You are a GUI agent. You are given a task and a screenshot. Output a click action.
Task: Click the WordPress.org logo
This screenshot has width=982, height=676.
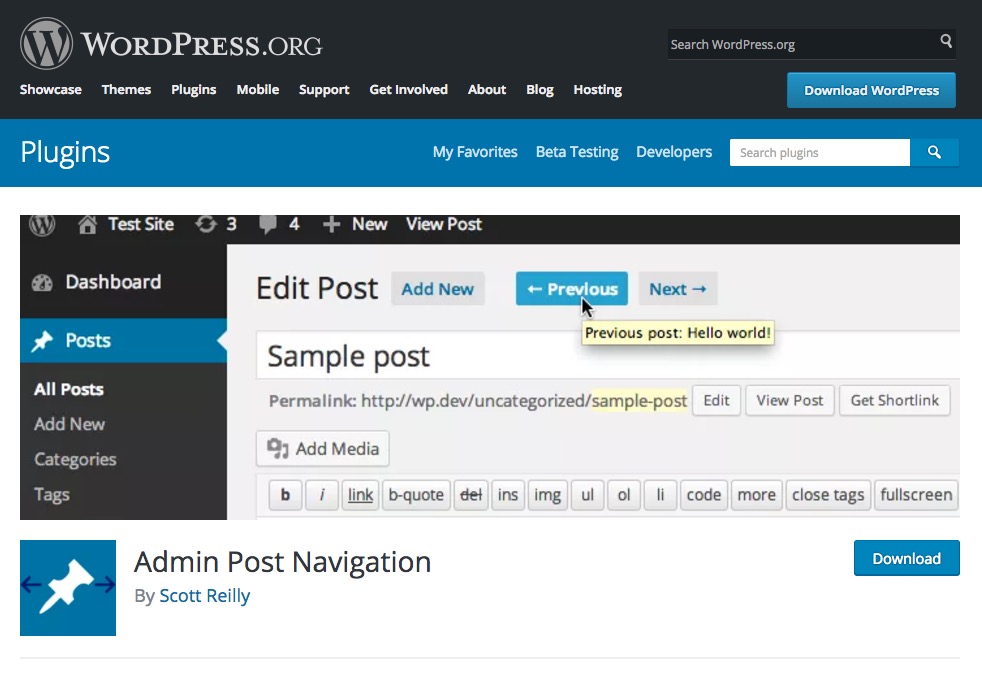[x=171, y=44]
